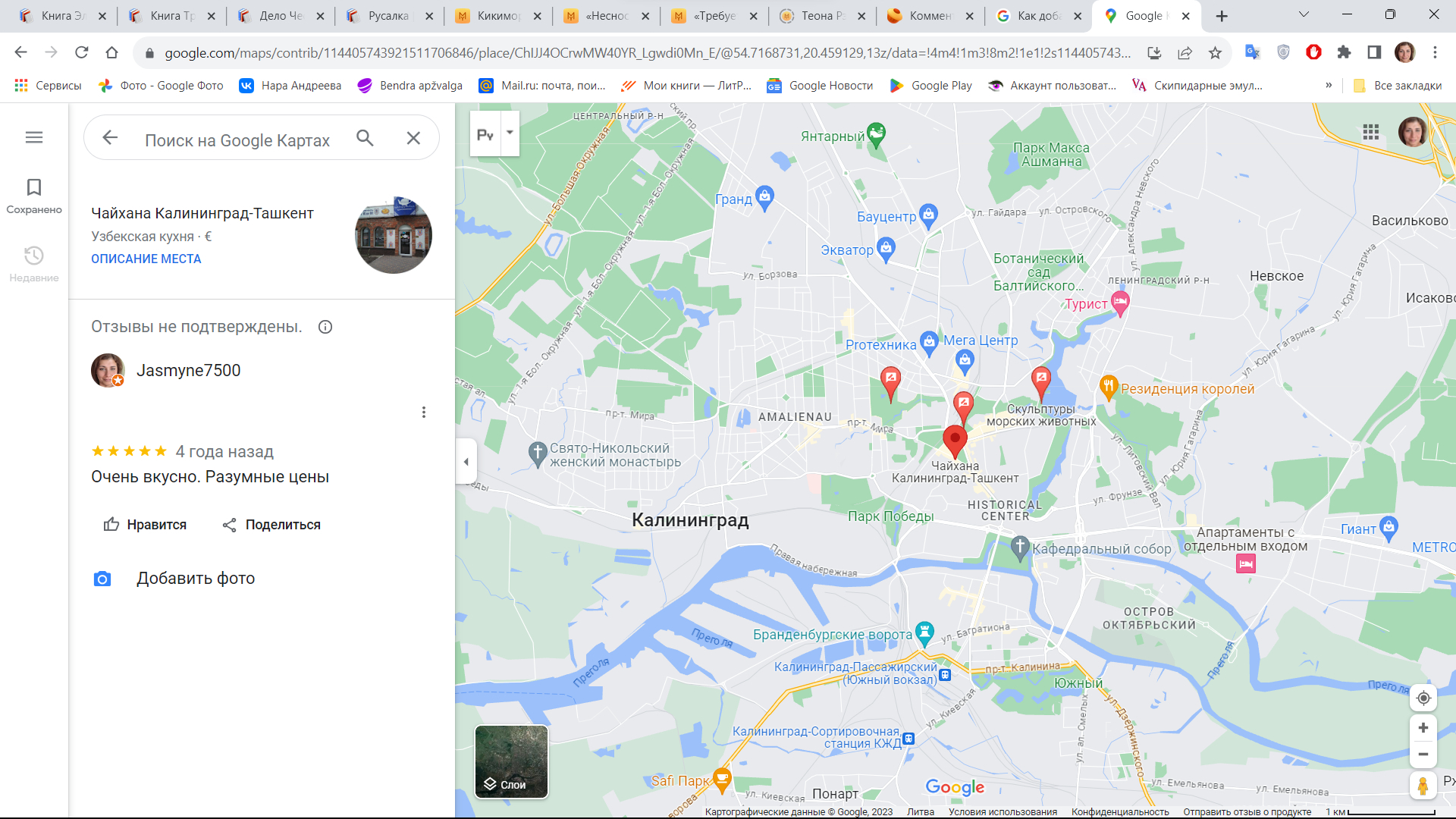Open the Saved places sidebar item
Viewport: 1456px width, 819px height.
pyautogui.click(x=34, y=196)
